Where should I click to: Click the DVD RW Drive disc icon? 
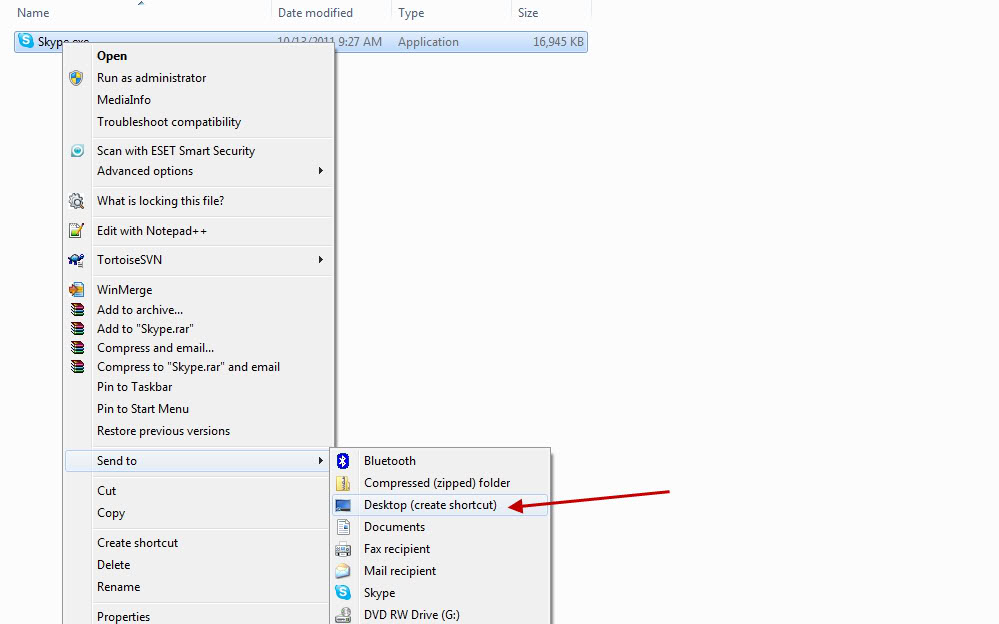343,614
